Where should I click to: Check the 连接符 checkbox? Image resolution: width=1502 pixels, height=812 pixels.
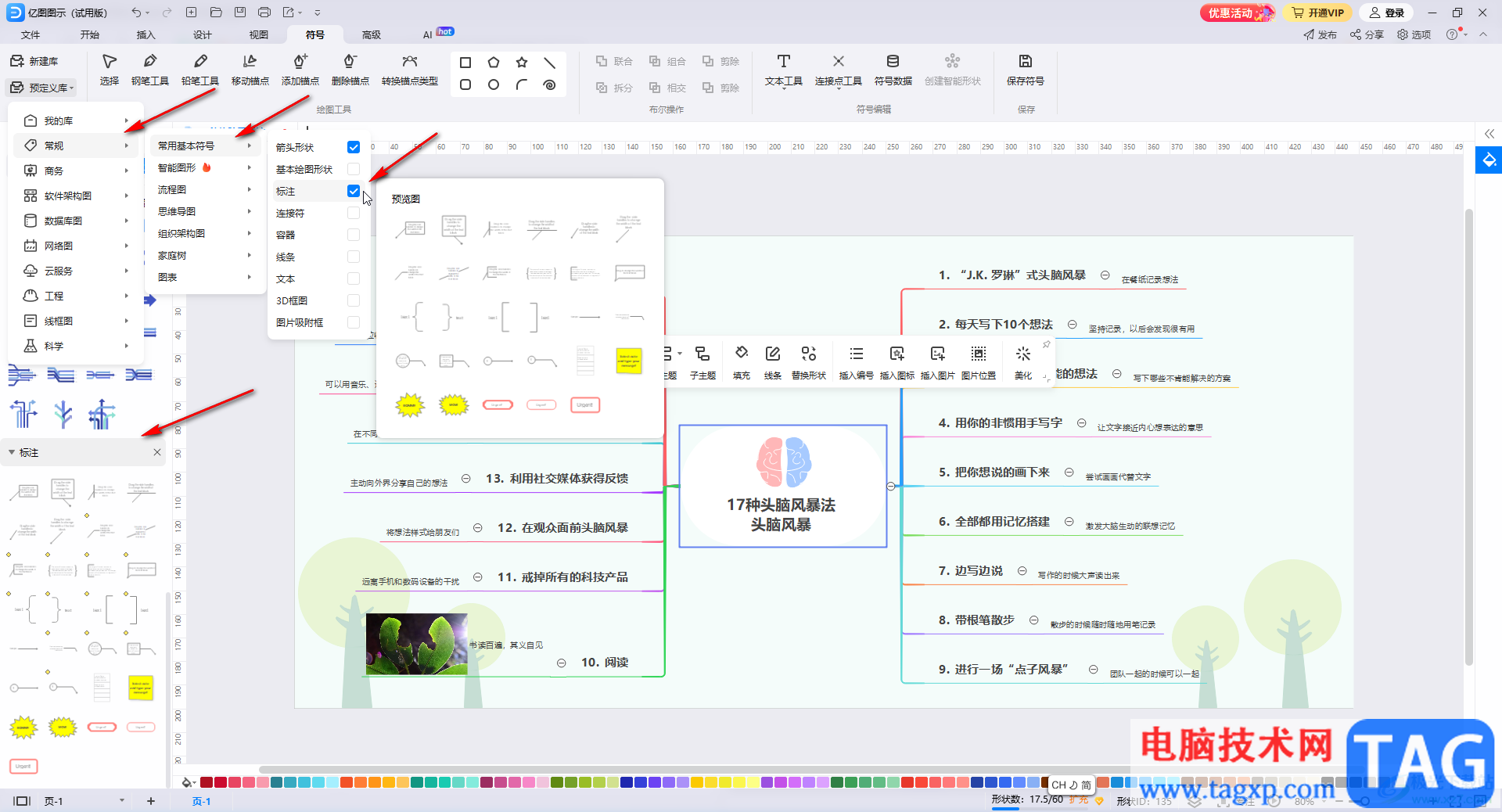pos(354,213)
